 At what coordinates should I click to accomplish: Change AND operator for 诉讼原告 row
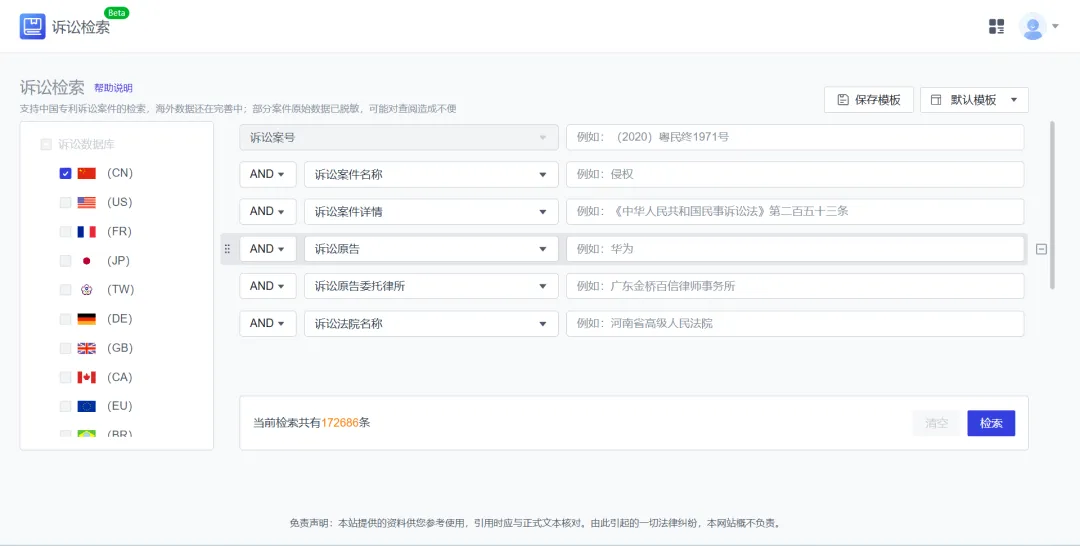click(x=268, y=249)
